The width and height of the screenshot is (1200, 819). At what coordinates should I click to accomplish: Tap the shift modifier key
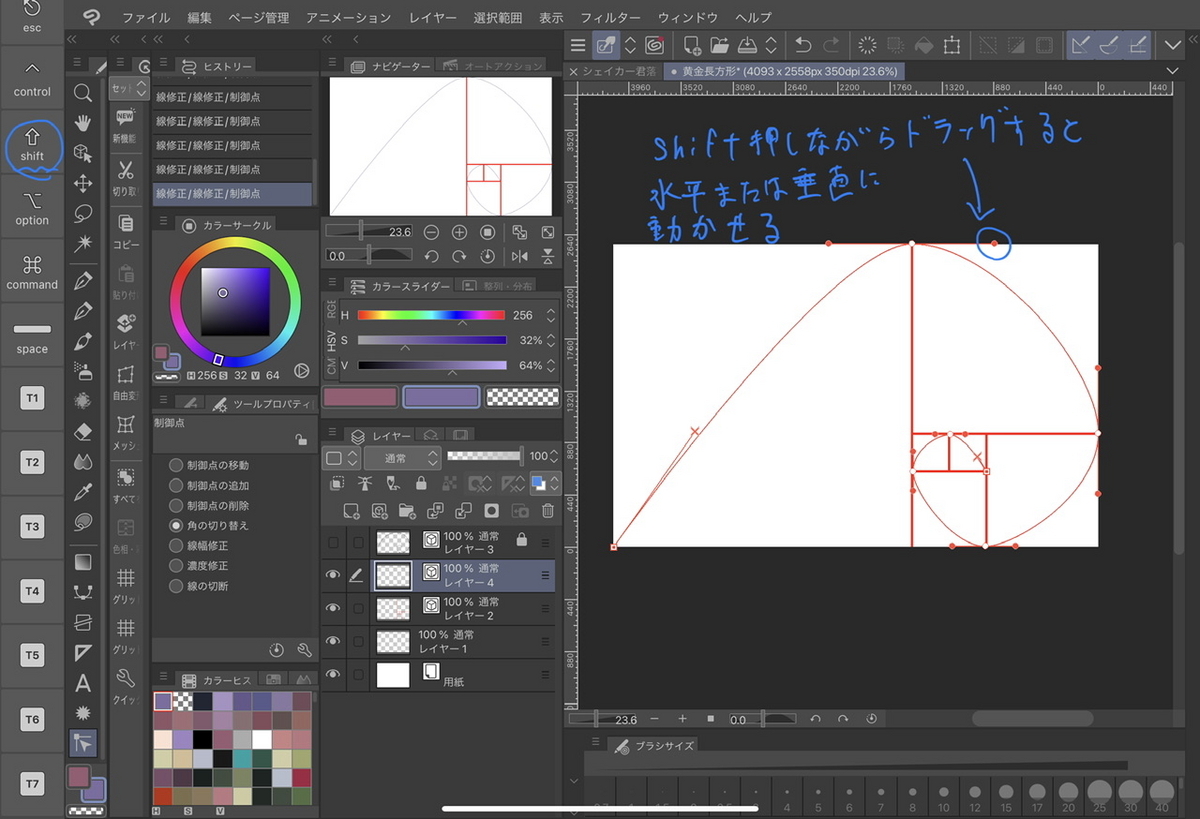[x=32, y=146]
